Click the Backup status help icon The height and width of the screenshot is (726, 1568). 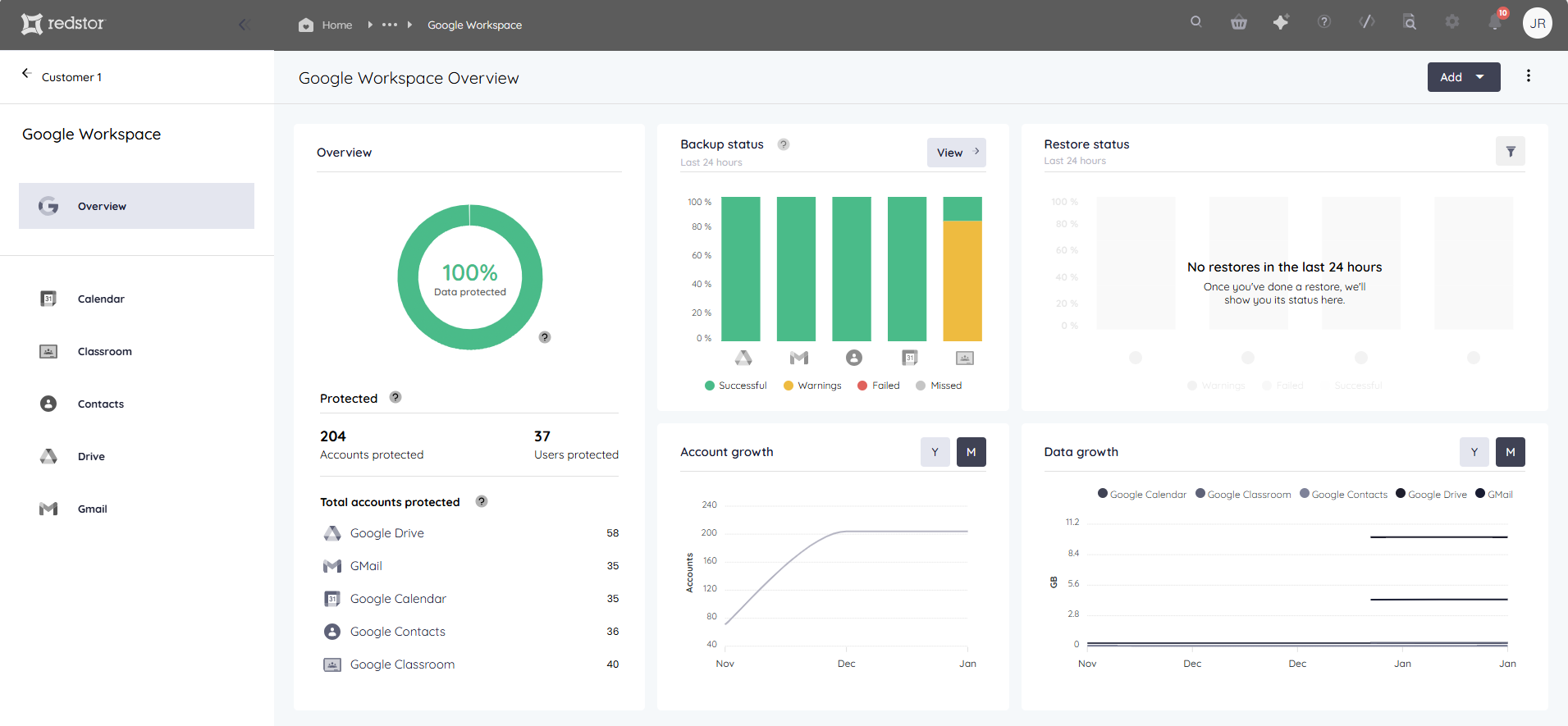coord(784,144)
